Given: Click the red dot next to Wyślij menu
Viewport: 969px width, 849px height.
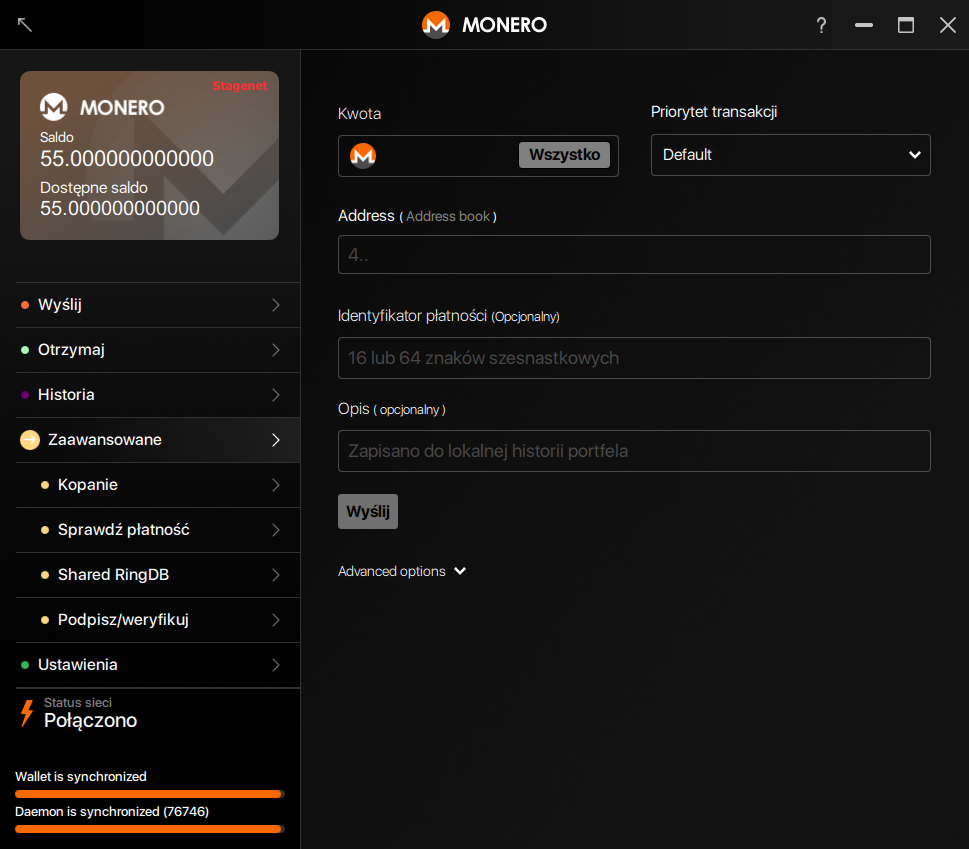Looking at the screenshot, I should 25,305.
